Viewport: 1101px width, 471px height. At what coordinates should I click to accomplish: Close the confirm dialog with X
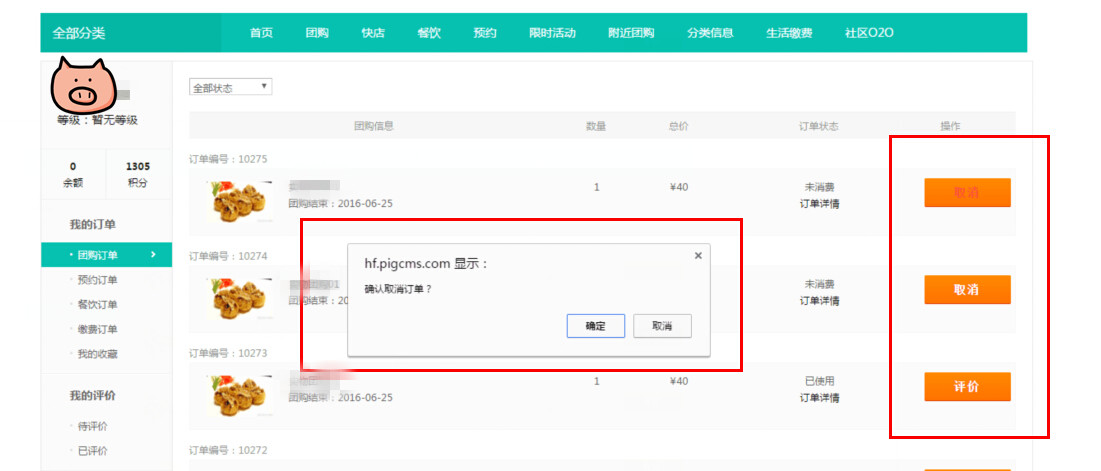click(x=698, y=256)
